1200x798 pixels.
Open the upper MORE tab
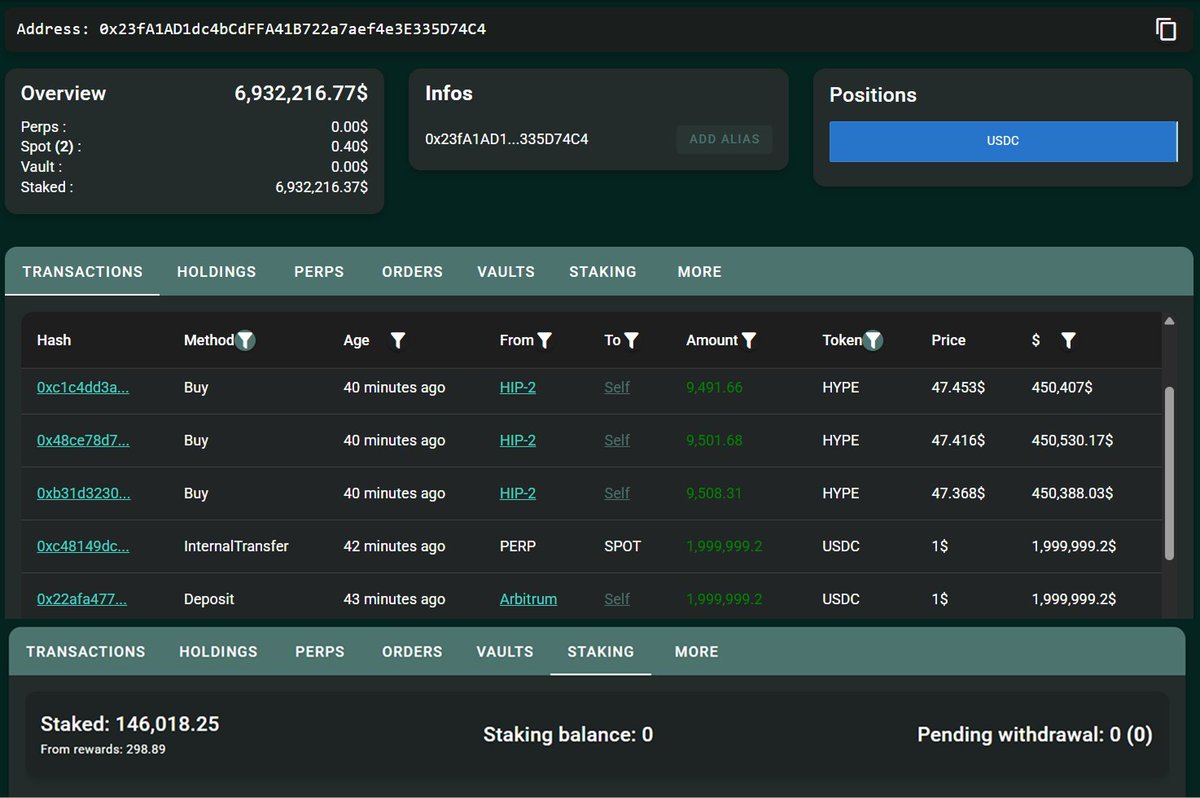[699, 272]
